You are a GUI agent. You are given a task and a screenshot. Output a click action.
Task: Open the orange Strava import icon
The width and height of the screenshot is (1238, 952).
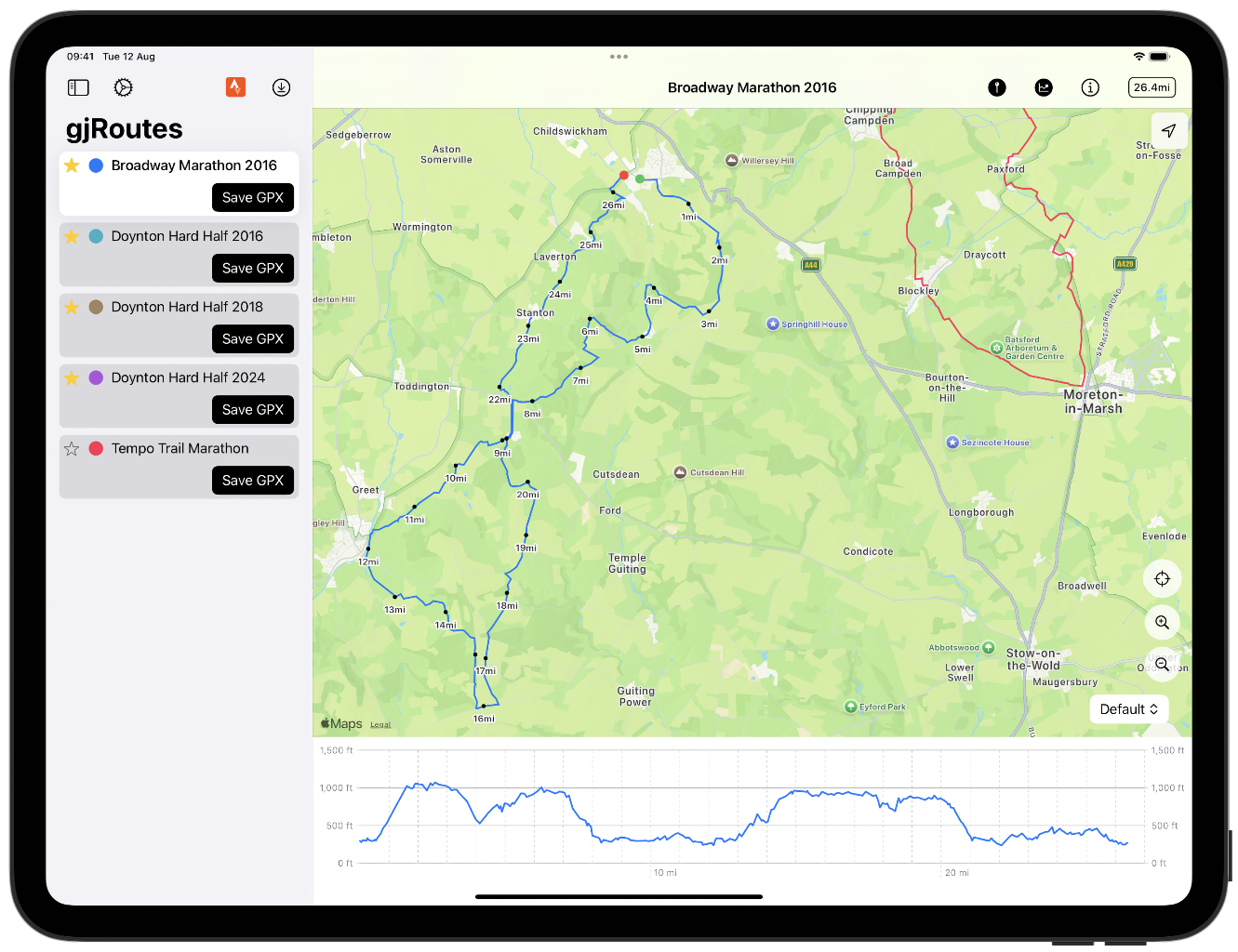pyautogui.click(x=235, y=87)
